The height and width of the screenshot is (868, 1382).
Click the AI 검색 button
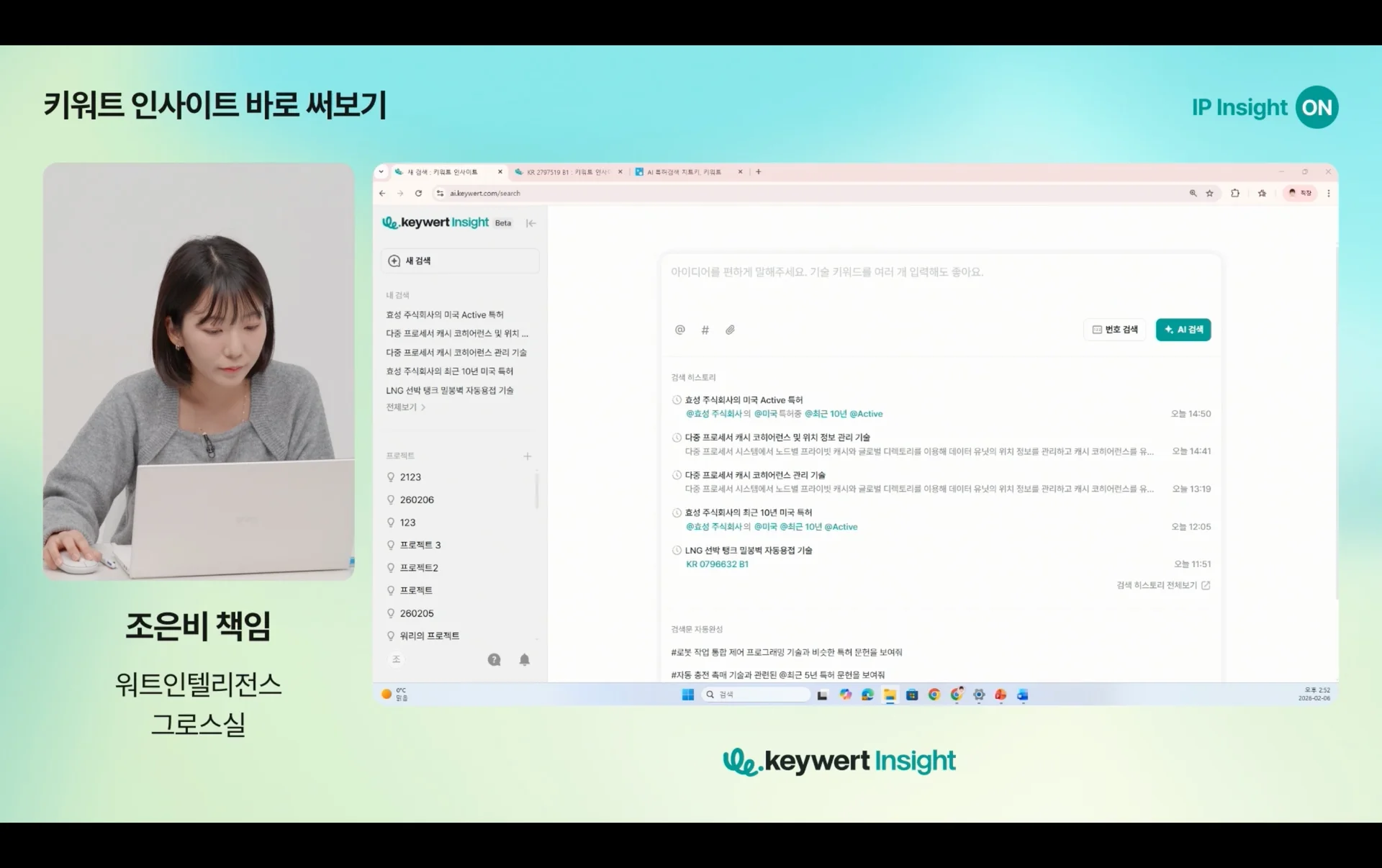coord(1183,330)
